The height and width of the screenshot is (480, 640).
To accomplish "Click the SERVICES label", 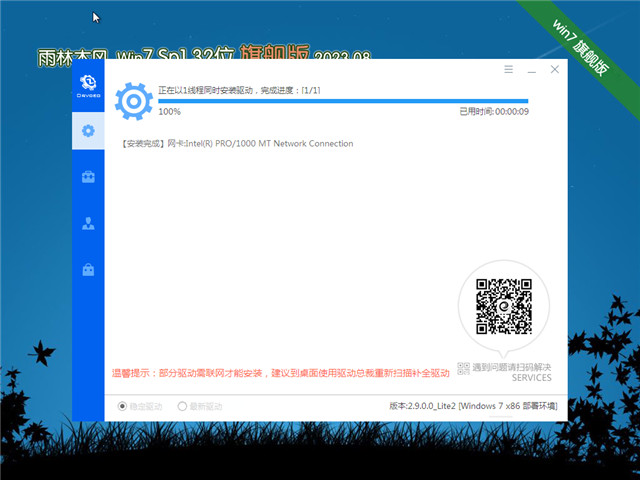I will pos(531,378).
